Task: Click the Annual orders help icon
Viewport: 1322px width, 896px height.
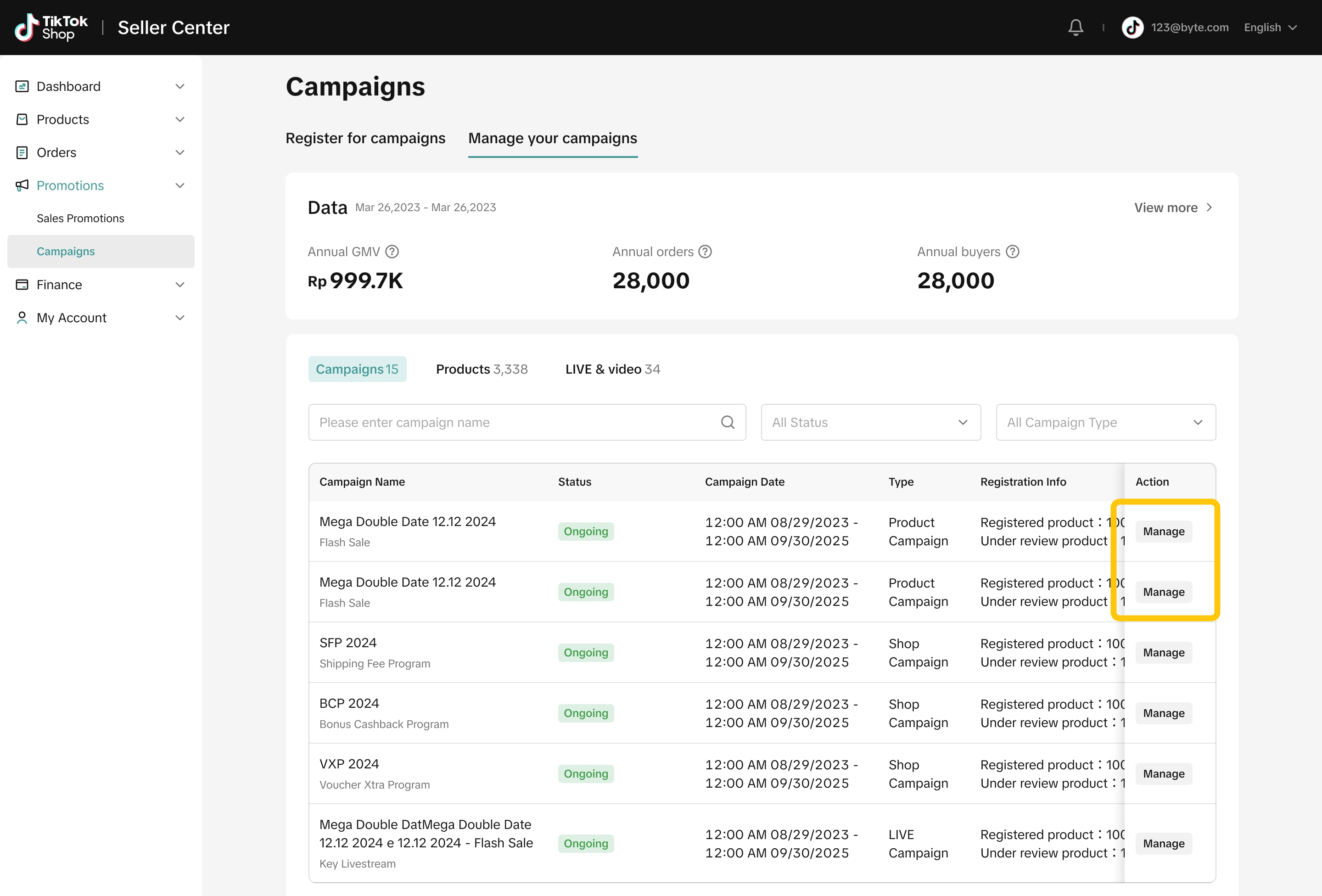Action: [x=705, y=252]
